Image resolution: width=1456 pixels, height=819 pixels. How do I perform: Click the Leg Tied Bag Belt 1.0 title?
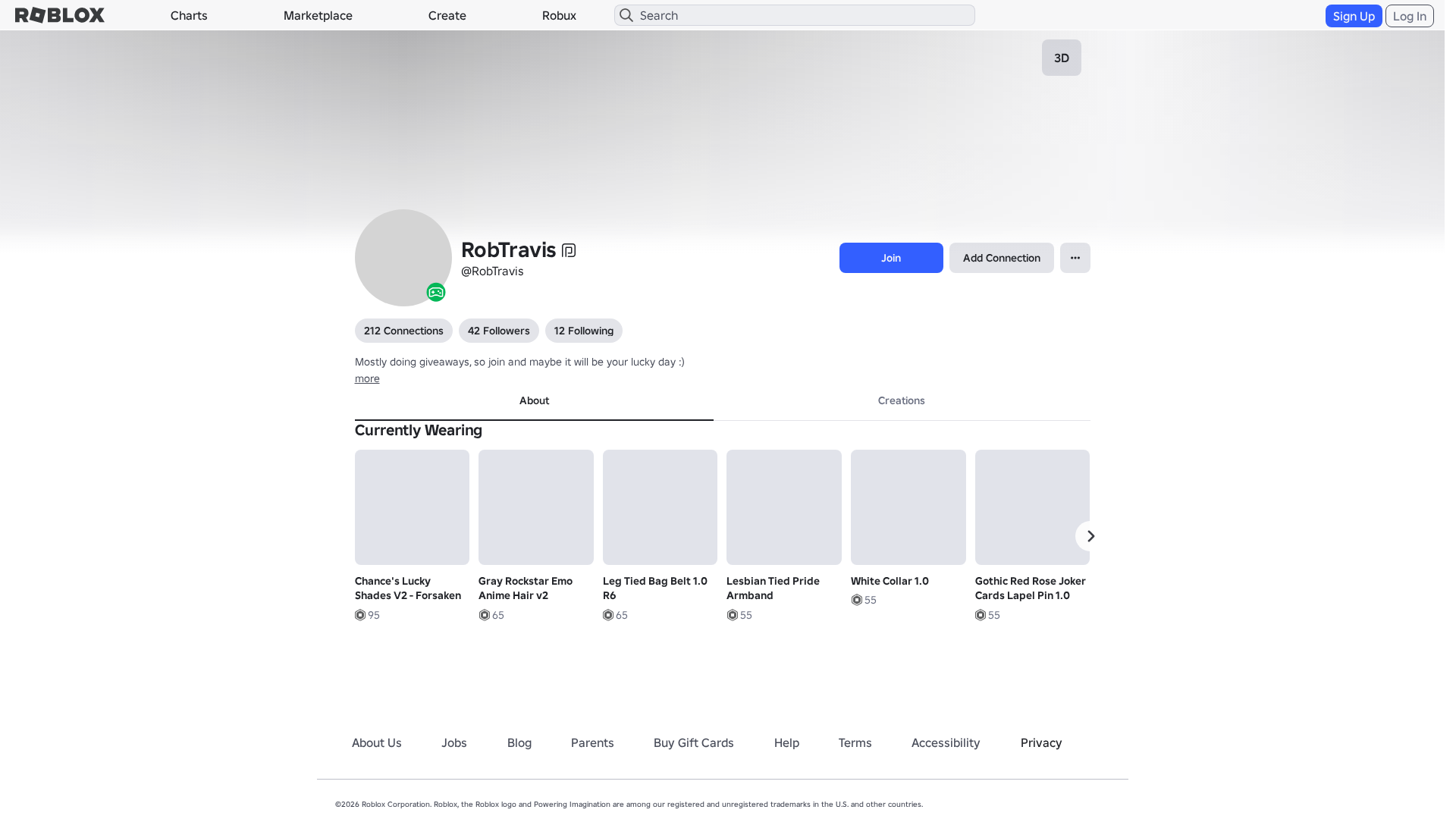click(655, 588)
